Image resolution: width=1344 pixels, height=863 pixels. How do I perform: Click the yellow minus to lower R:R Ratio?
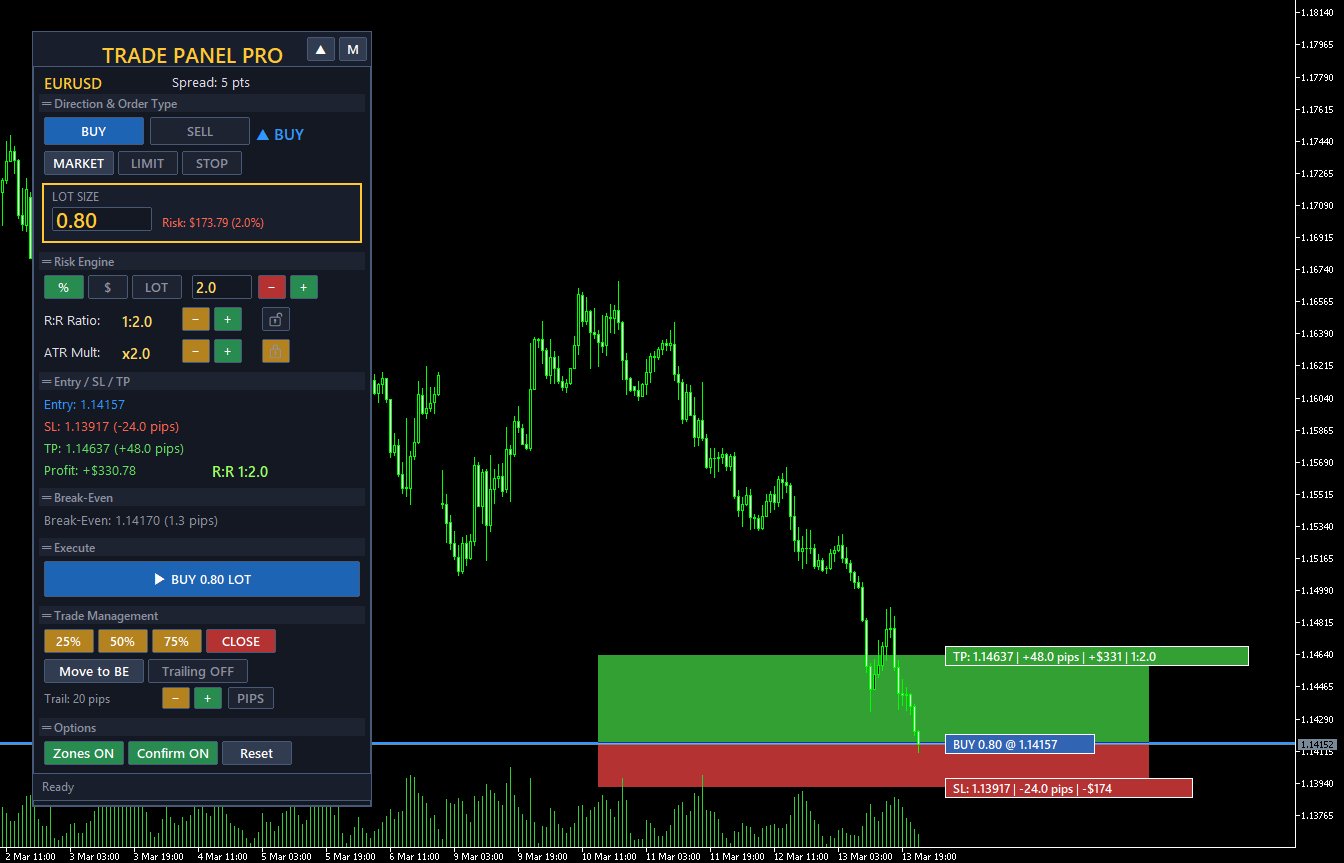[x=196, y=319]
